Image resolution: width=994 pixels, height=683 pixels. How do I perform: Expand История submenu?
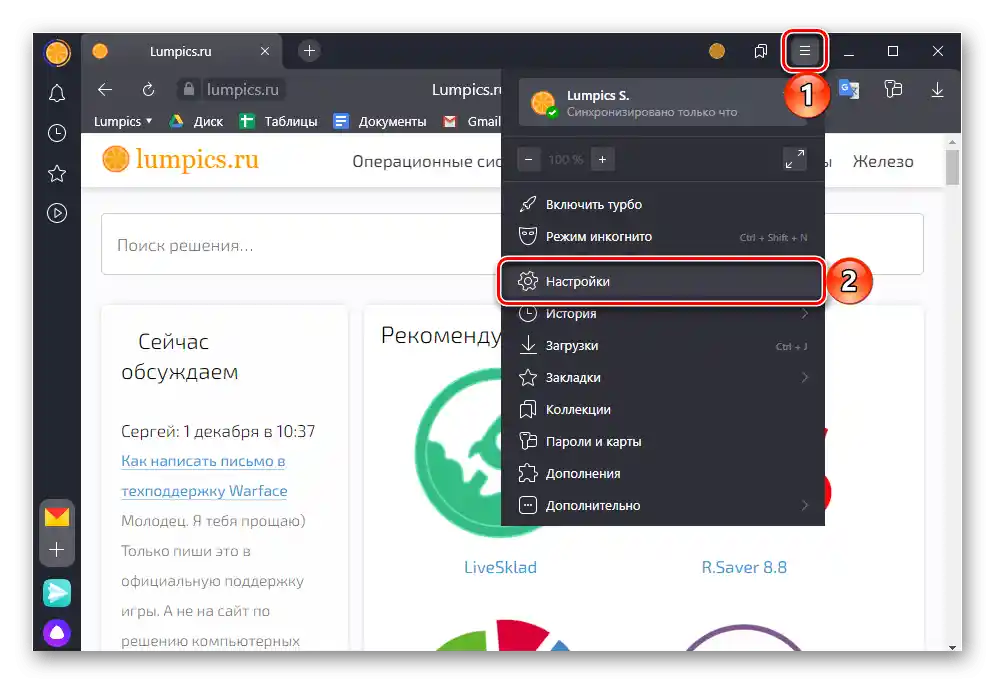(x=662, y=313)
